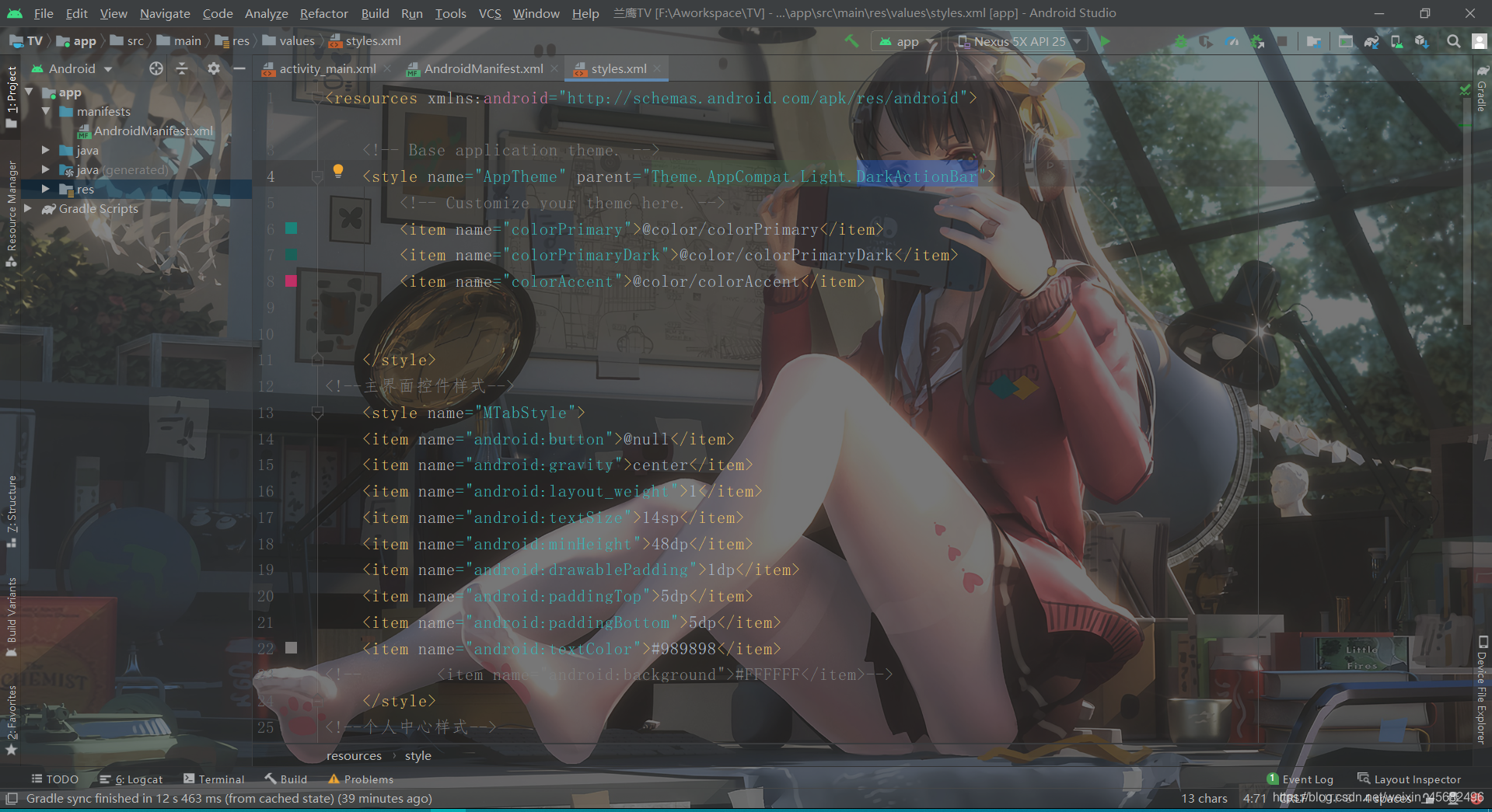Click the Profile app gauge icon
The height and width of the screenshot is (812, 1492).
tap(1232, 41)
